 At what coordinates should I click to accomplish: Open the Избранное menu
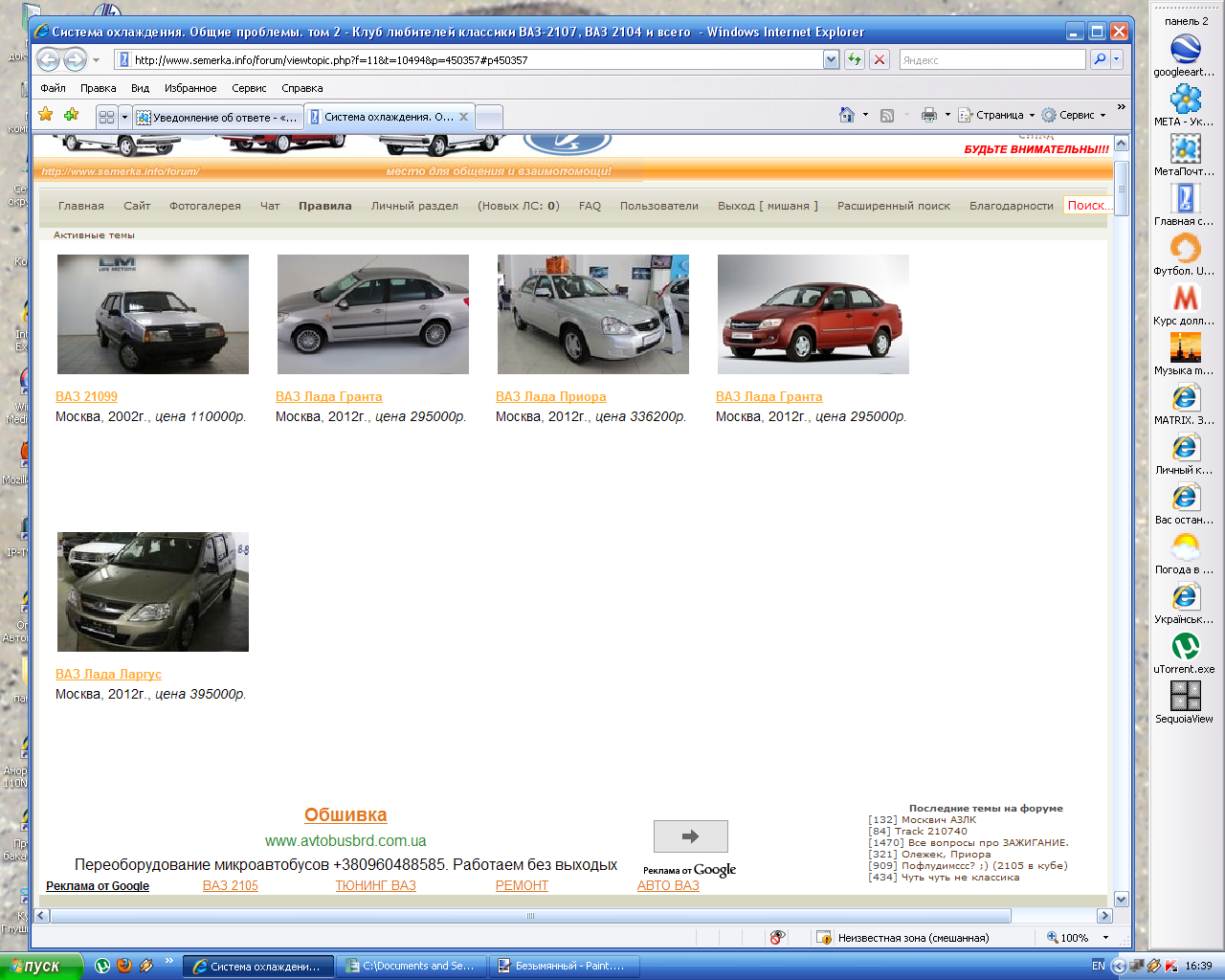point(190,88)
